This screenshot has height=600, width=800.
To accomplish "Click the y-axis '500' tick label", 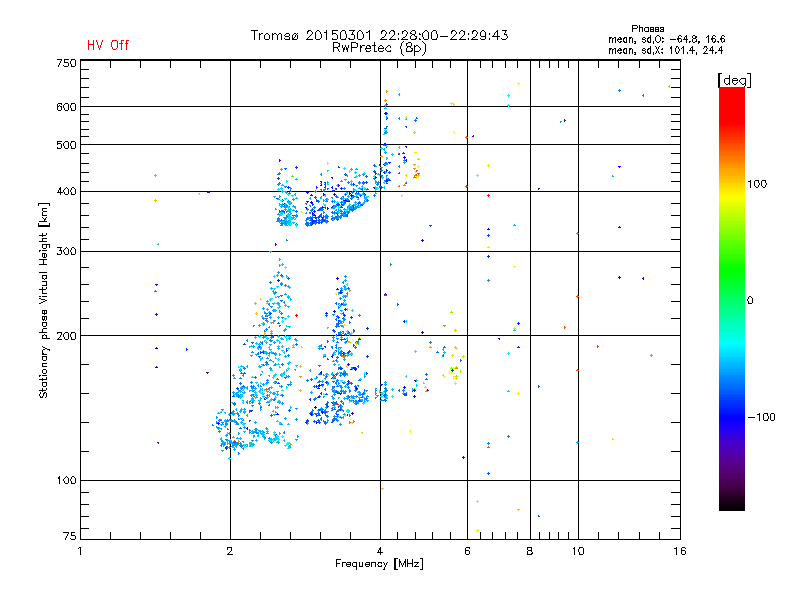I will tap(67, 145).
